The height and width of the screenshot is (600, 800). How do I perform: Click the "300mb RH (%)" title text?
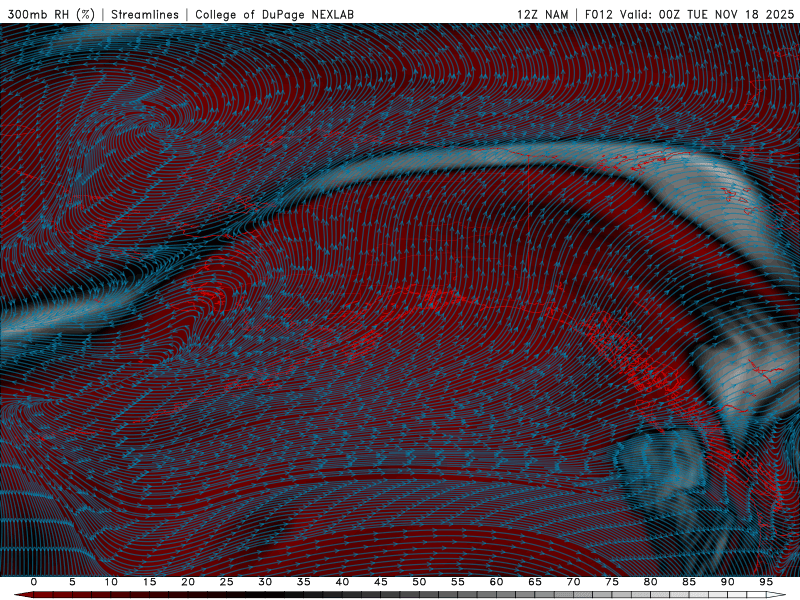pyautogui.click(x=51, y=14)
